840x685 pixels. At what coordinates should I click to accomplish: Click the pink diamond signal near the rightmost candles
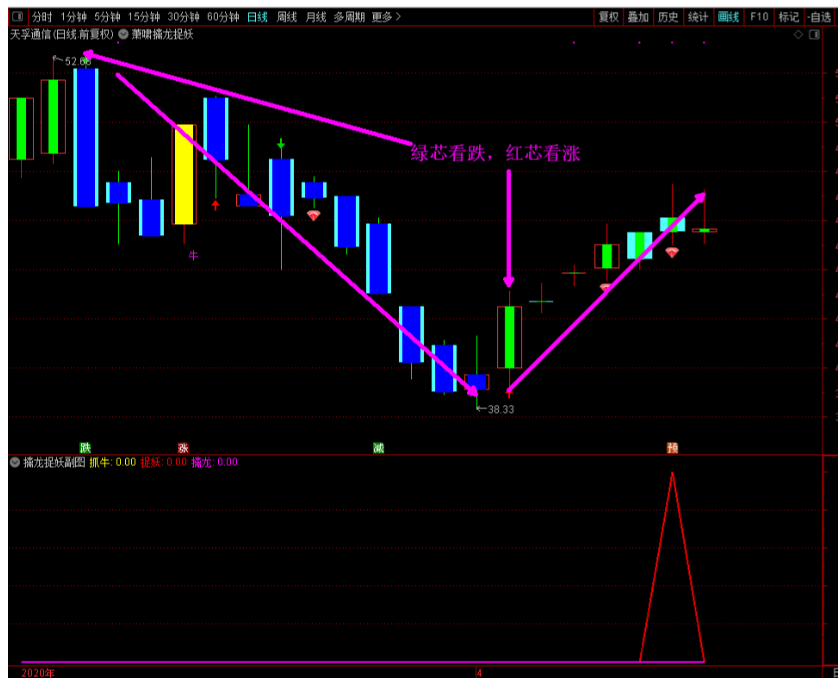point(671,252)
